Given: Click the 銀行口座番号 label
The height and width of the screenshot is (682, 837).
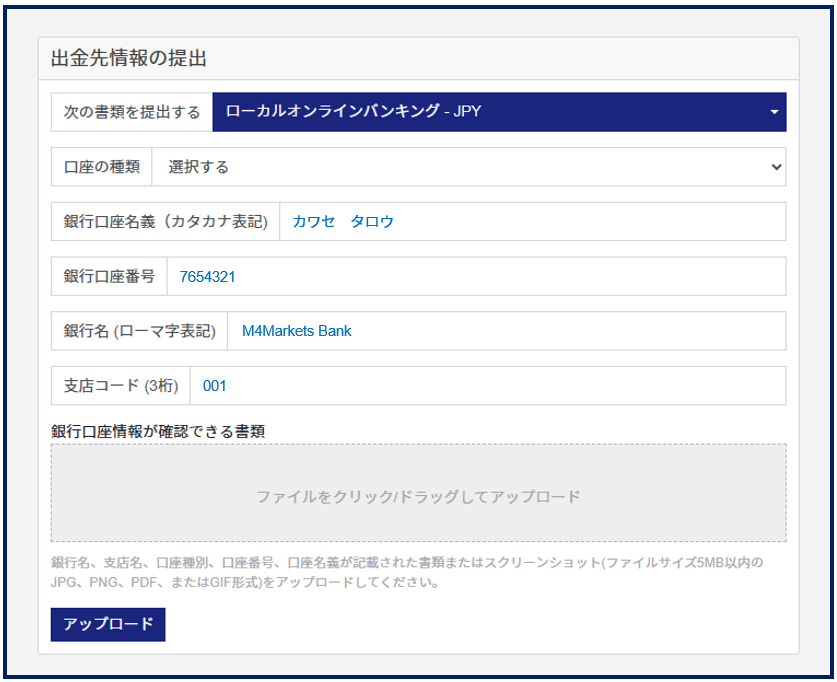Looking at the screenshot, I should coord(109,277).
